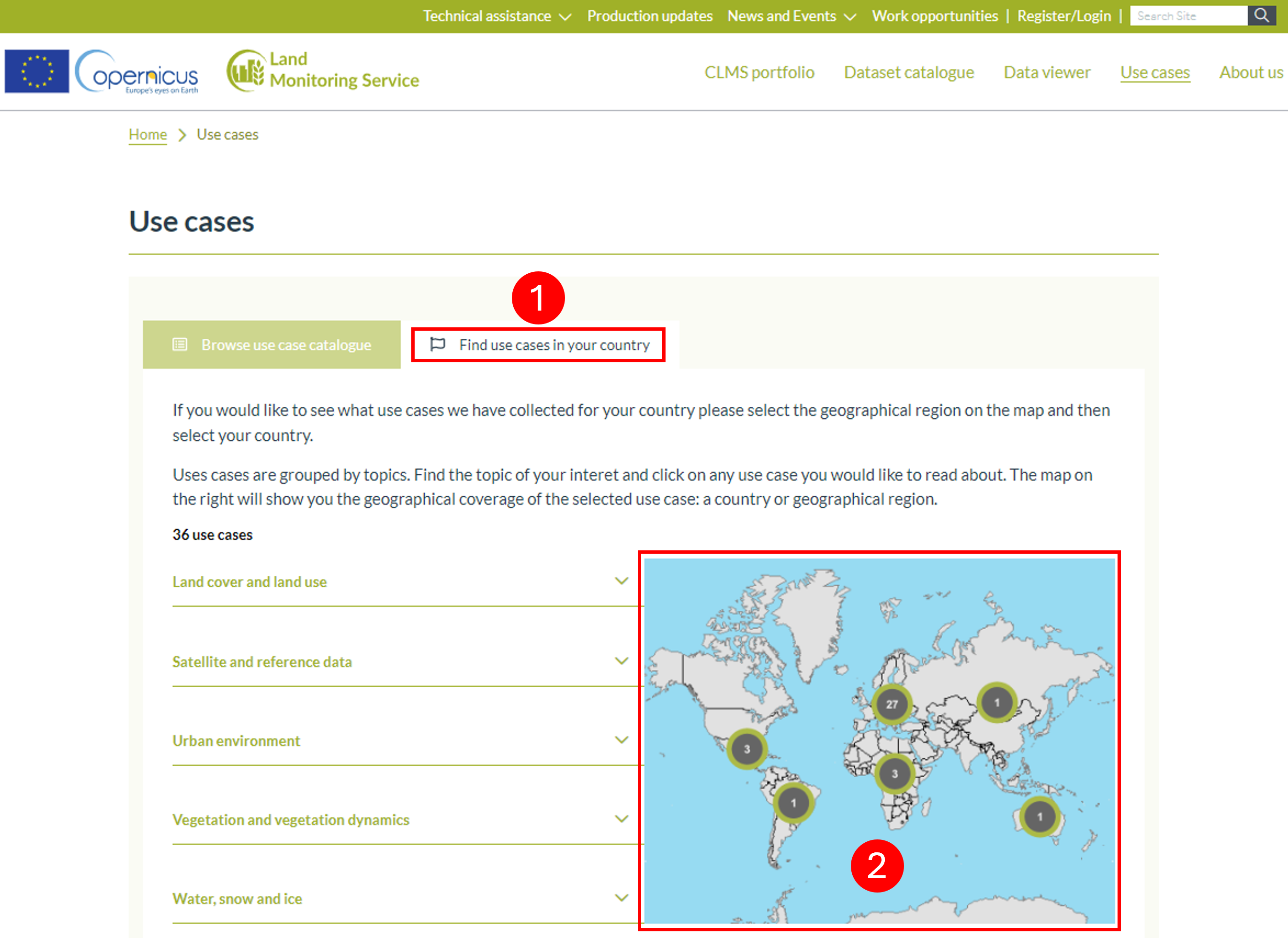Follow the Home breadcrumb link
The height and width of the screenshot is (938, 1288).
point(148,134)
